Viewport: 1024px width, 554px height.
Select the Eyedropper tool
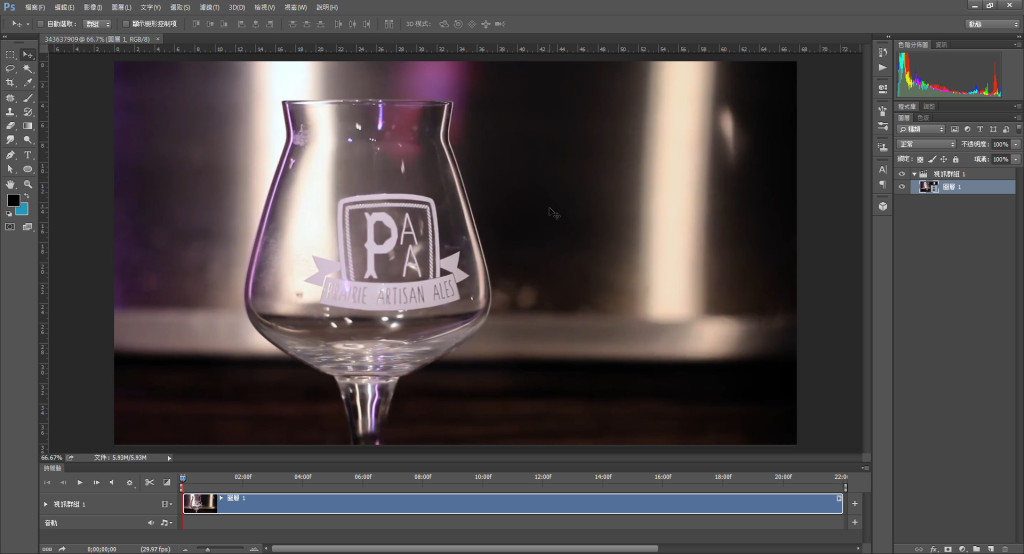click(27, 83)
